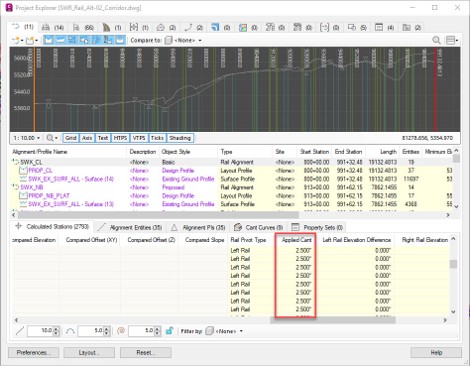The height and width of the screenshot is (366, 470).
Task: Sort by the Start Station column header
Action: point(314,152)
